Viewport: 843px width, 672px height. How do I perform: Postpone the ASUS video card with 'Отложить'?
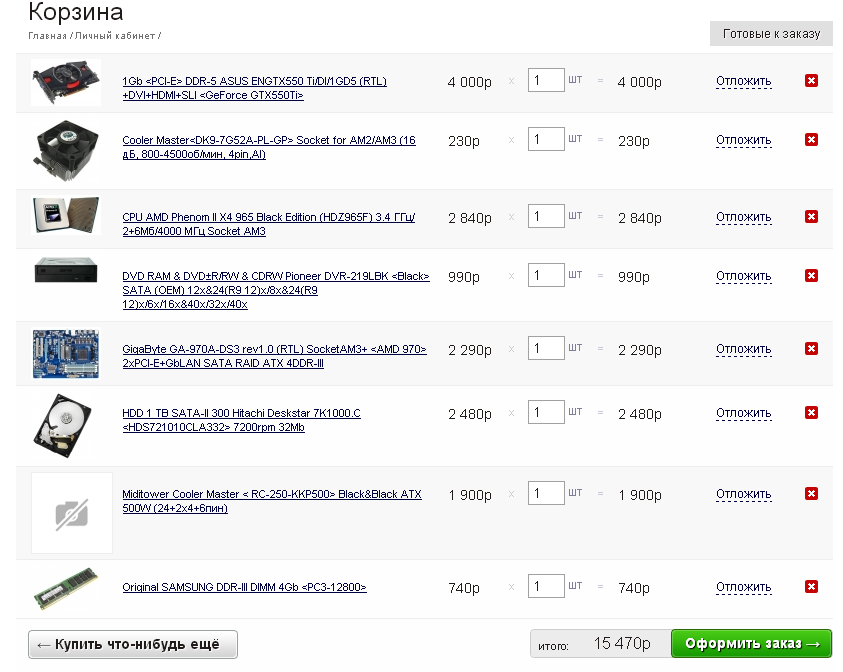click(x=743, y=81)
